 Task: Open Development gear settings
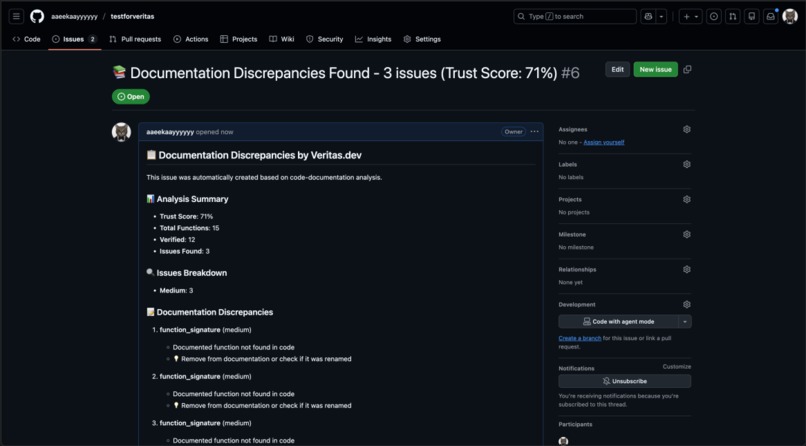pyautogui.click(x=687, y=304)
